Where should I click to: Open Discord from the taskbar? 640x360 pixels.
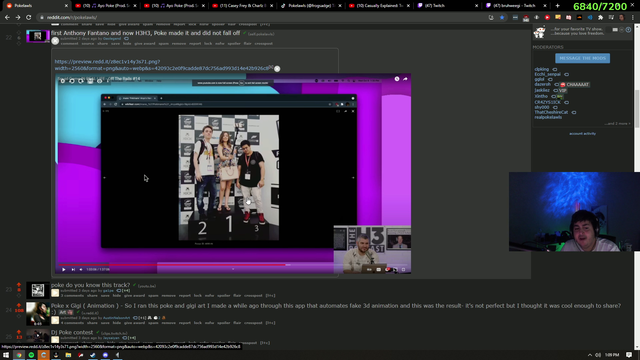click(x=105, y=355)
